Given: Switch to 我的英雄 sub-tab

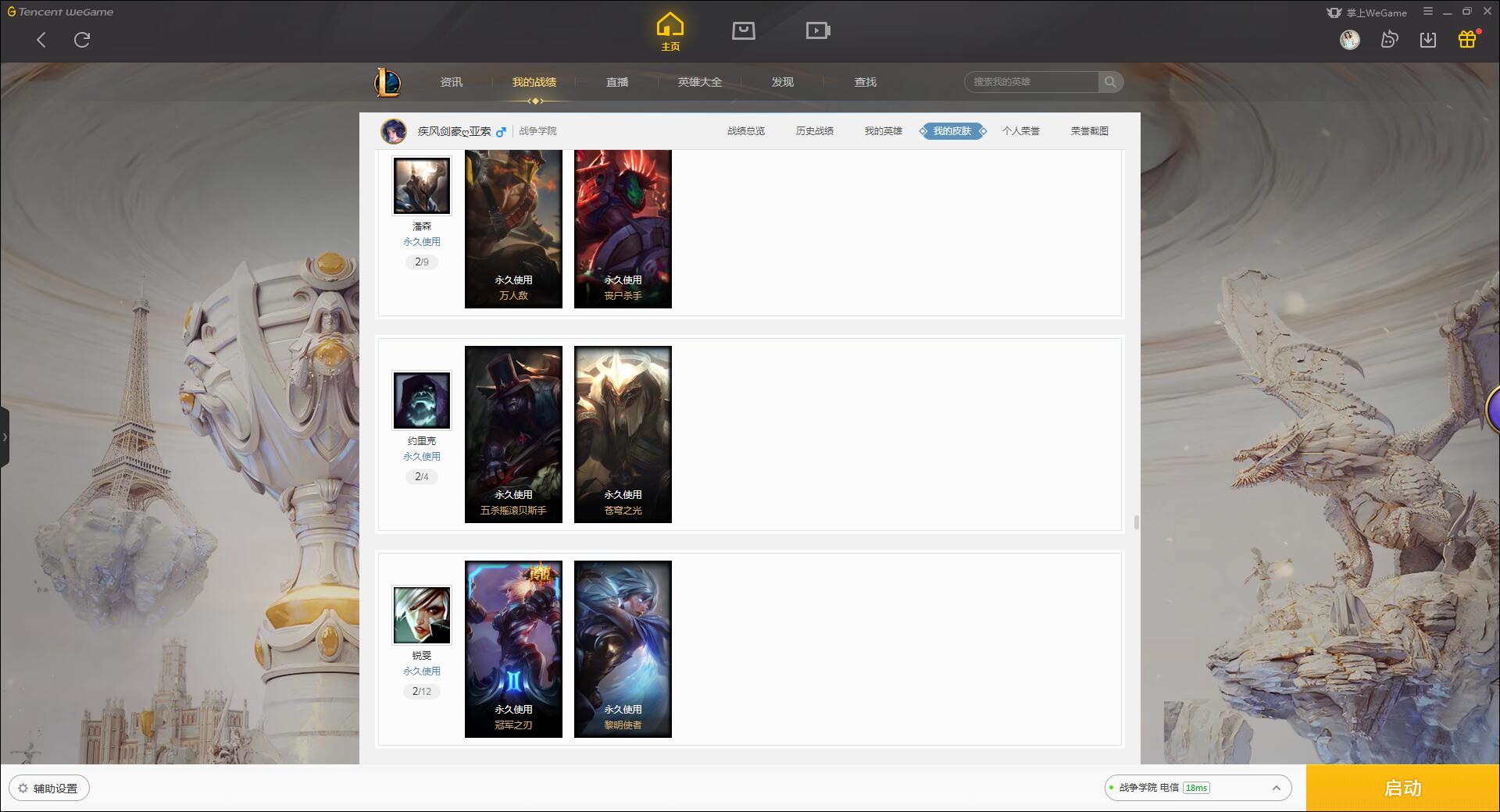Looking at the screenshot, I should (x=884, y=131).
